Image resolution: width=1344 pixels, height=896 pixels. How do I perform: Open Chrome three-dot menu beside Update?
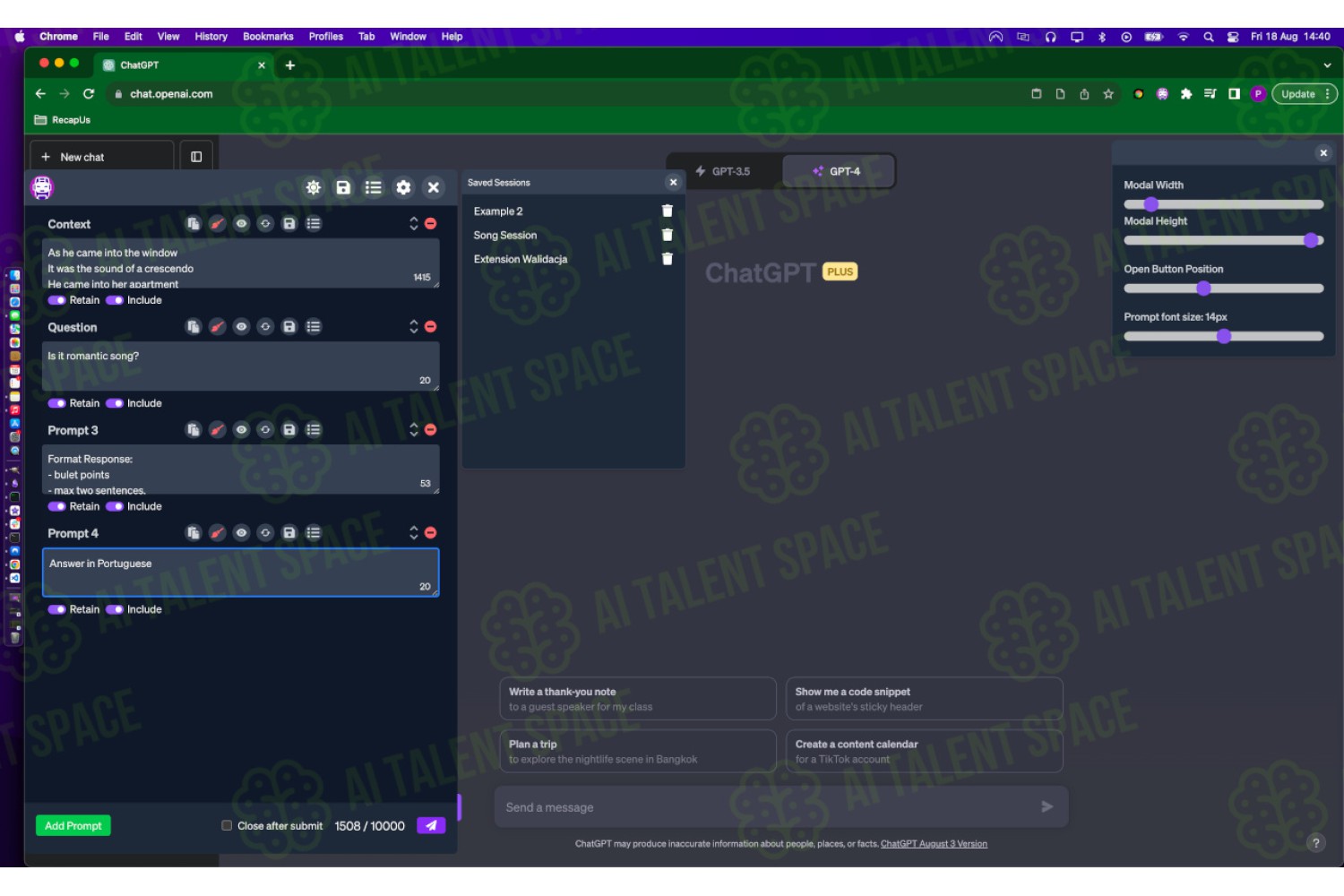point(1328,94)
